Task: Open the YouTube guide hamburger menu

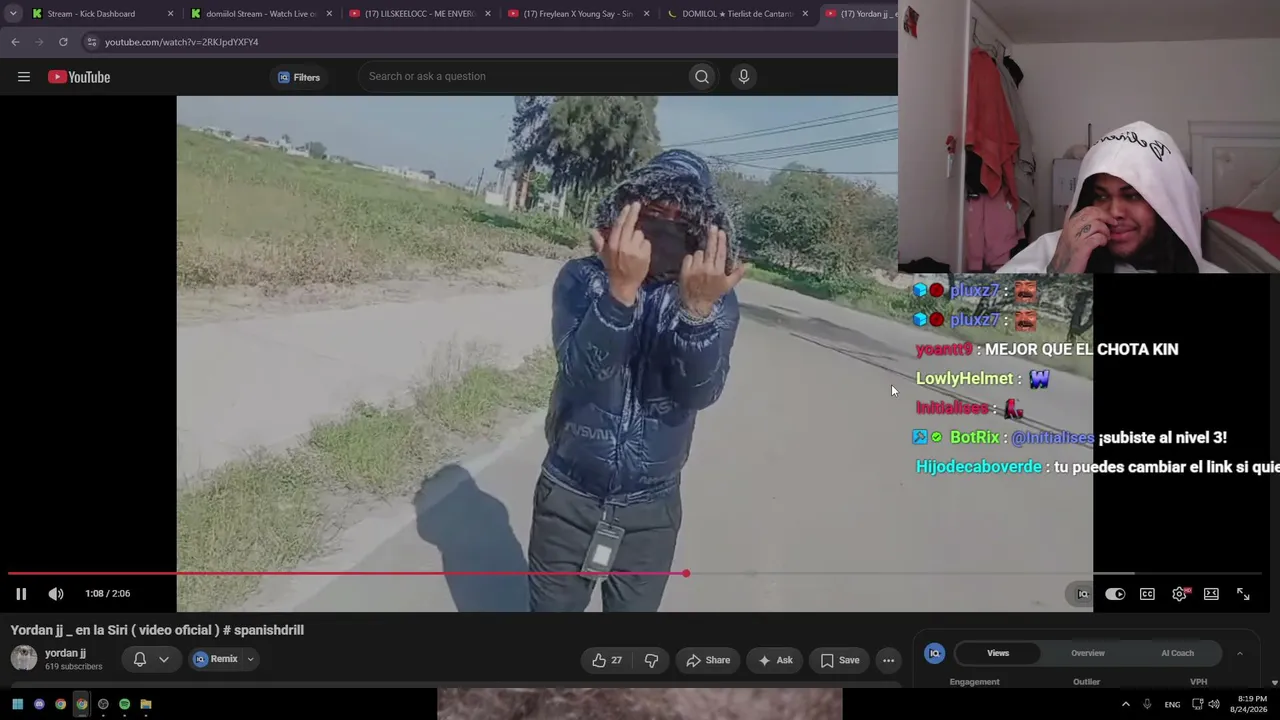Action: click(x=24, y=77)
